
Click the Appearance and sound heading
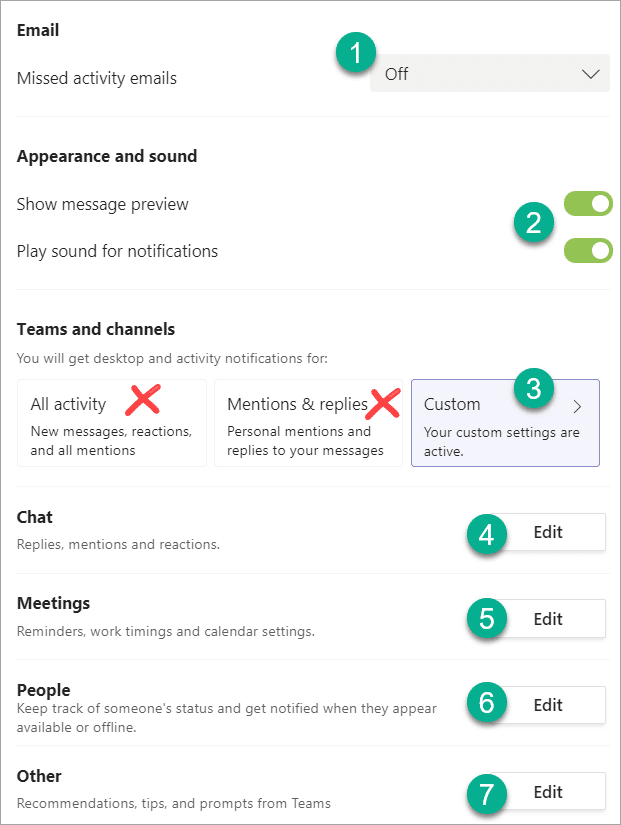(x=107, y=156)
